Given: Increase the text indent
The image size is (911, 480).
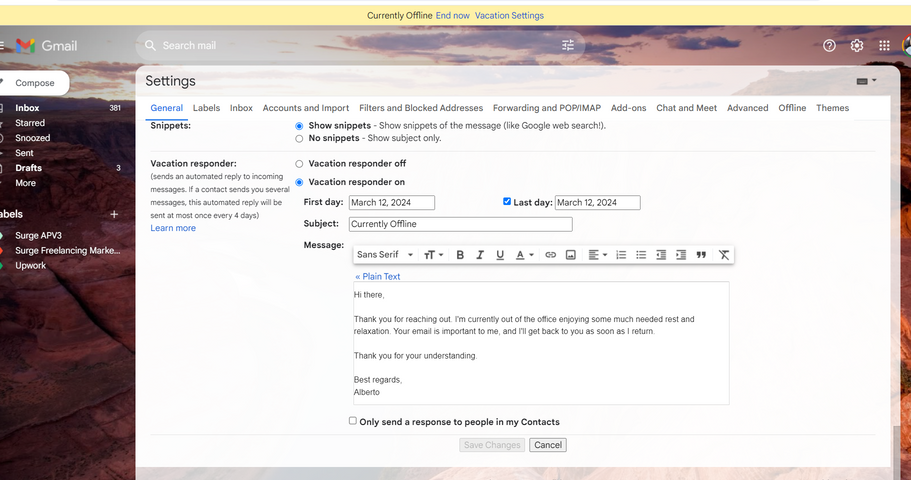Looking at the screenshot, I should (681, 255).
